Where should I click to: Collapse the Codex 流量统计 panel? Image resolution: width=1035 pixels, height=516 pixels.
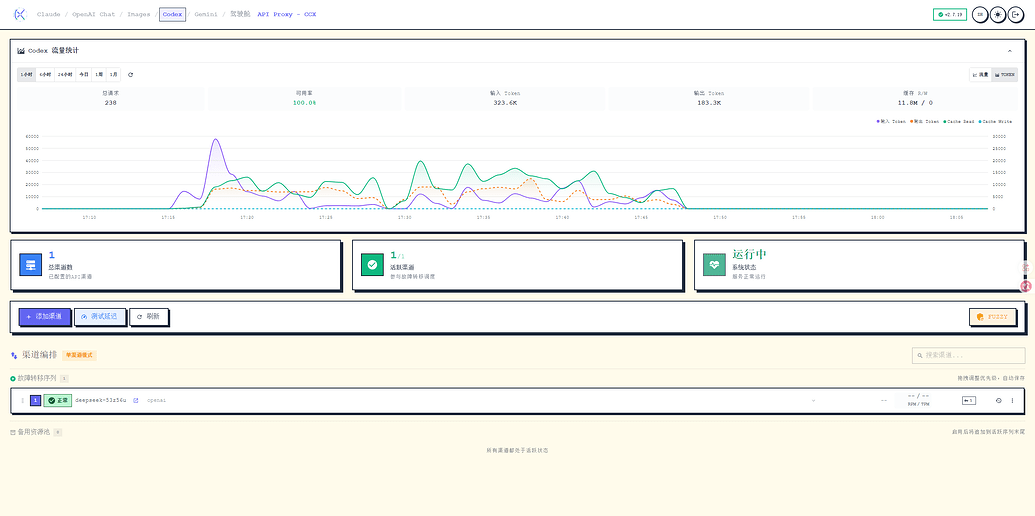point(1009,51)
